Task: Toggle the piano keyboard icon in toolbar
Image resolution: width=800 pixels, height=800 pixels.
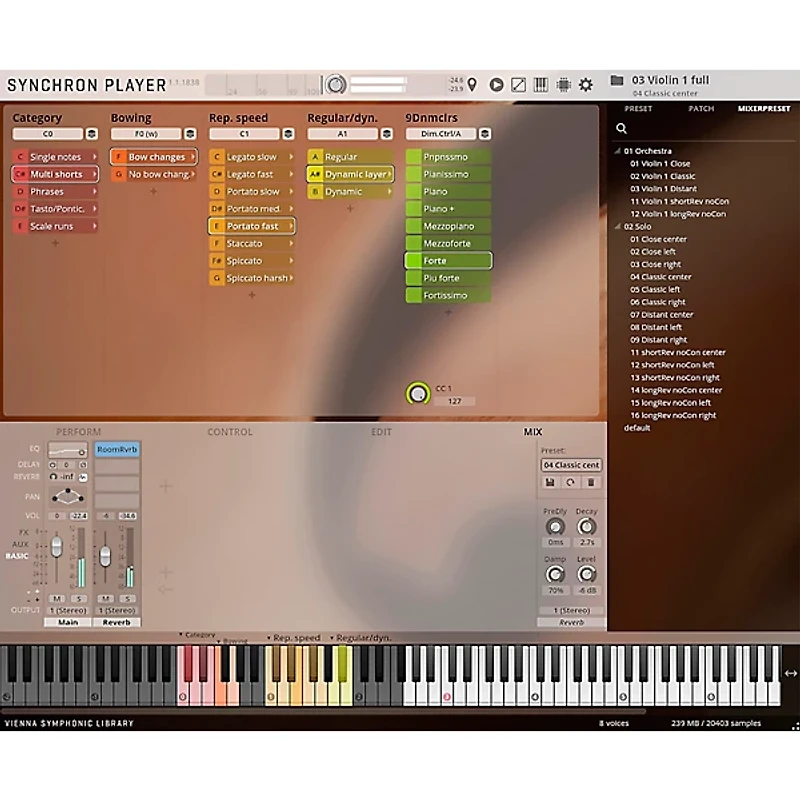Action: point(541,85)
